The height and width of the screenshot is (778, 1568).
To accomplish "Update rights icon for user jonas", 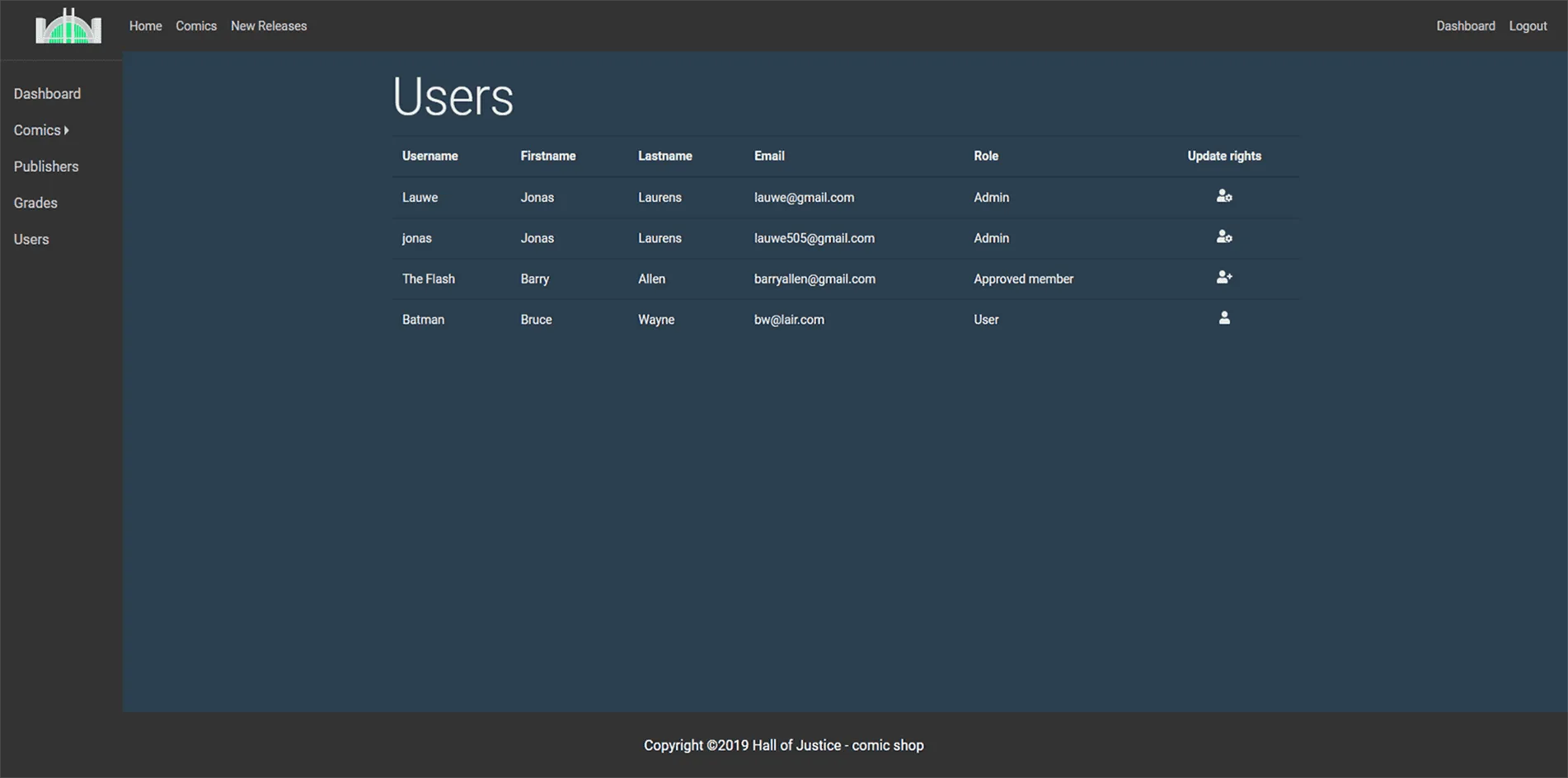I will point(1224,237).
